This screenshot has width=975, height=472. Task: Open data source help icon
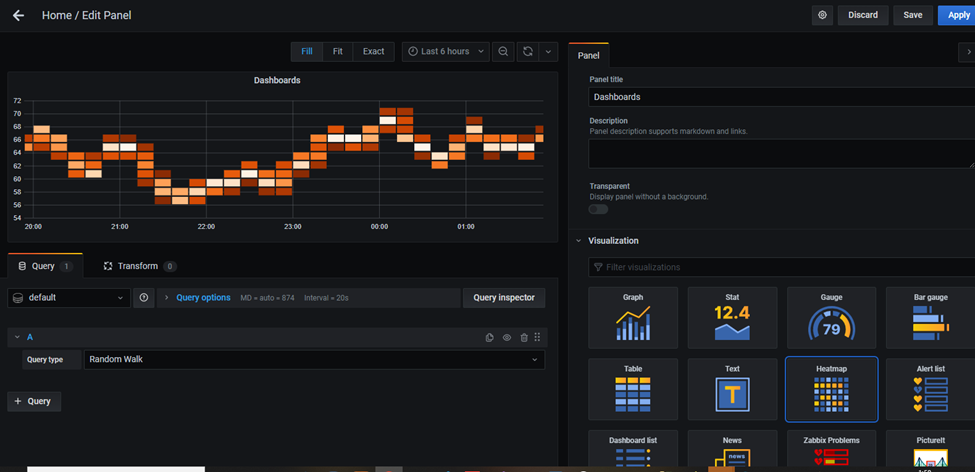coord(144,298)
